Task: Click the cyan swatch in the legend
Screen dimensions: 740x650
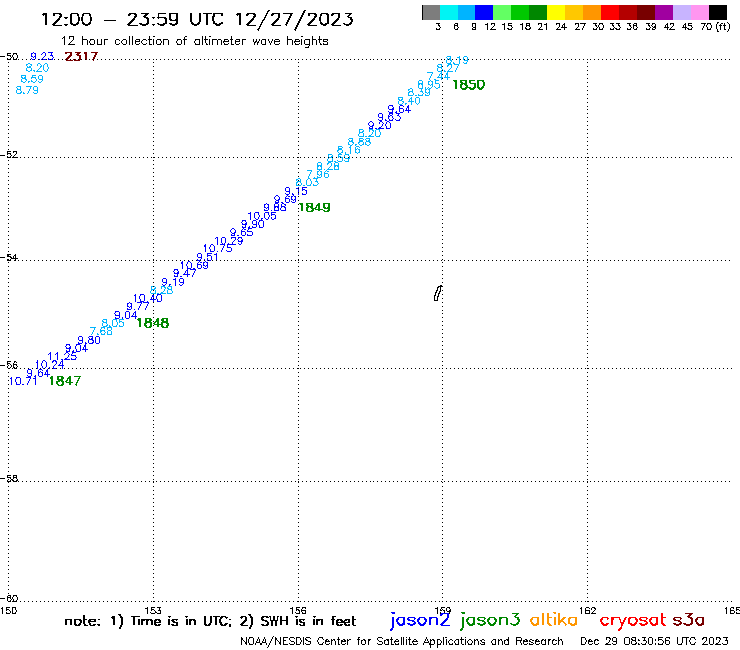Action: [x=449, y=12]
